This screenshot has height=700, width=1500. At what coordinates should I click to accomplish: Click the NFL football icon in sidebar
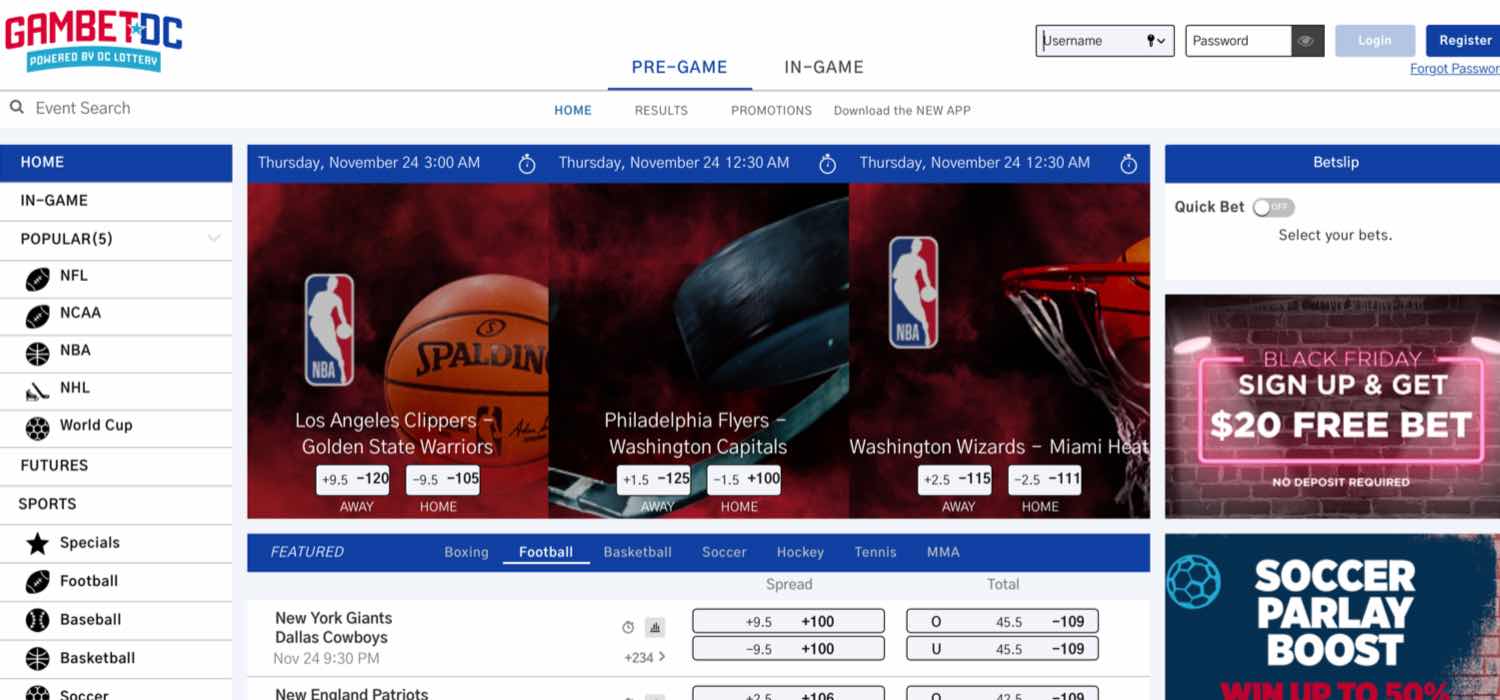point(37,279)
